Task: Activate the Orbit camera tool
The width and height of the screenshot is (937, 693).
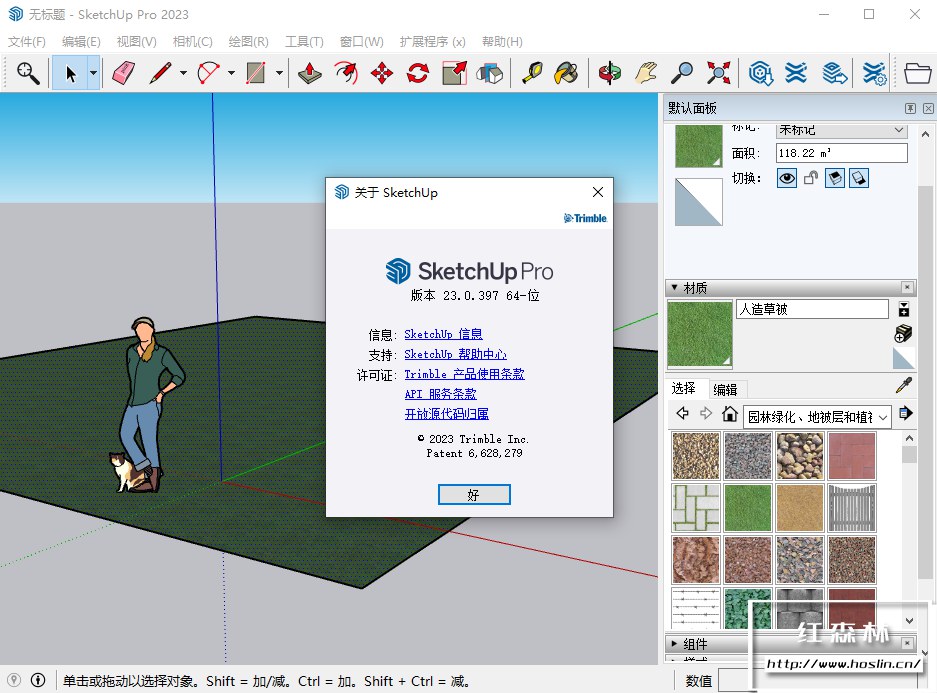Action: [609, 73]
